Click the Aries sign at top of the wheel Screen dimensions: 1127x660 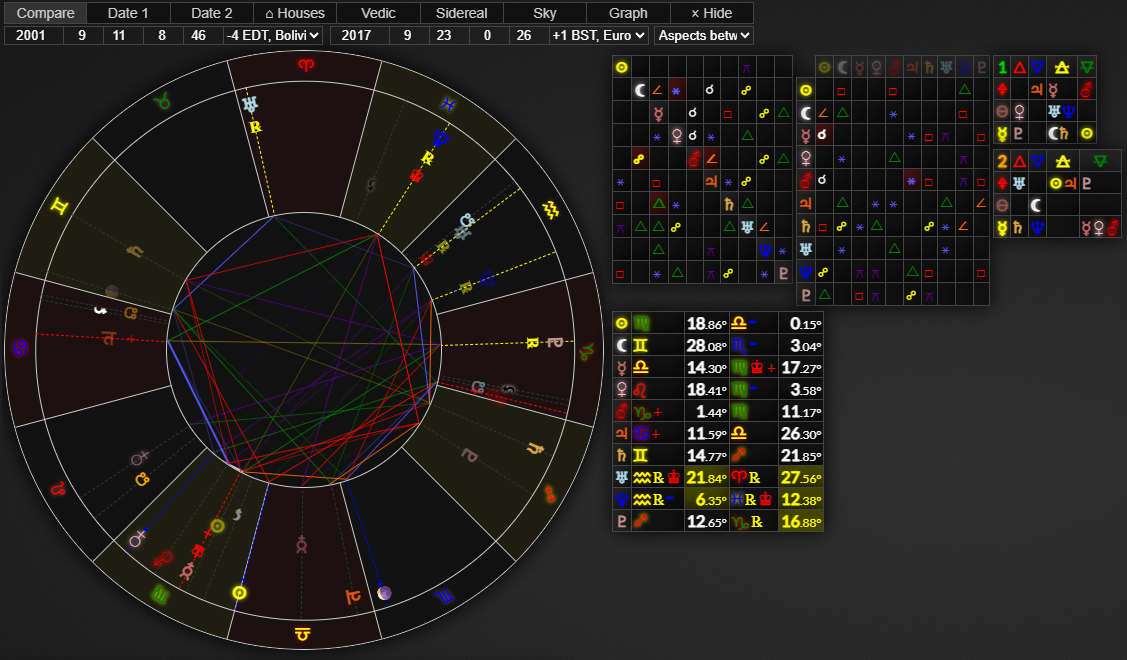point(304,66)
